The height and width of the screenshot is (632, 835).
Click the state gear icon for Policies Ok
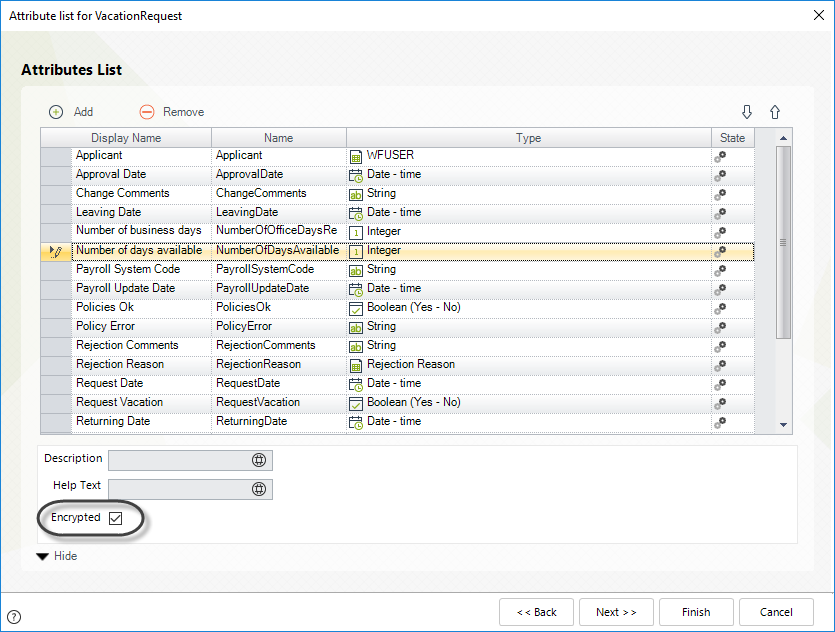[720, 308]
